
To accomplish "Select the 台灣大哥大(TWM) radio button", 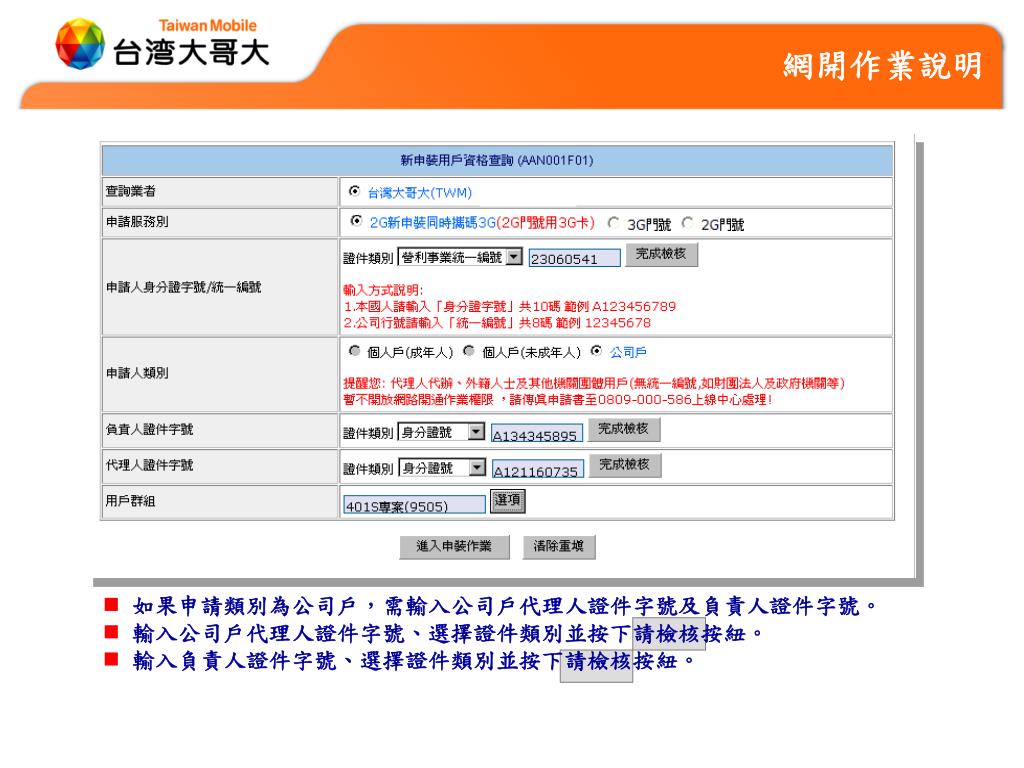I will (x=355, y=191).
